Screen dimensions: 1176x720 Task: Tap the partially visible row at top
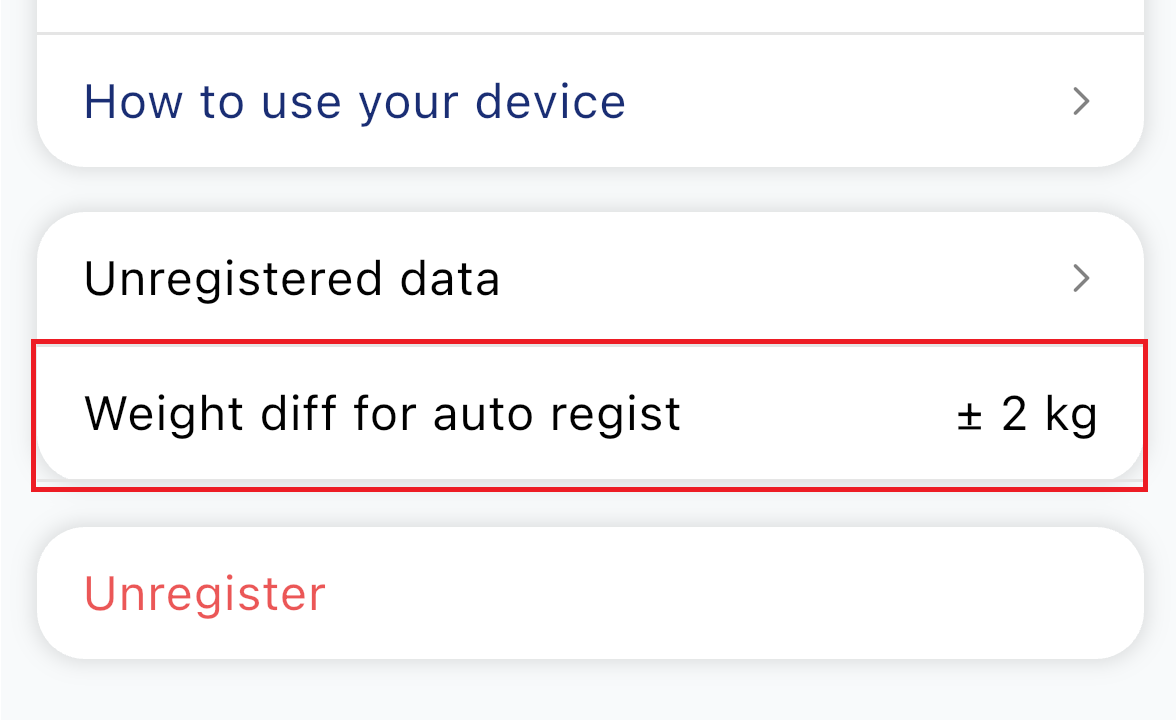coord(588,14)
